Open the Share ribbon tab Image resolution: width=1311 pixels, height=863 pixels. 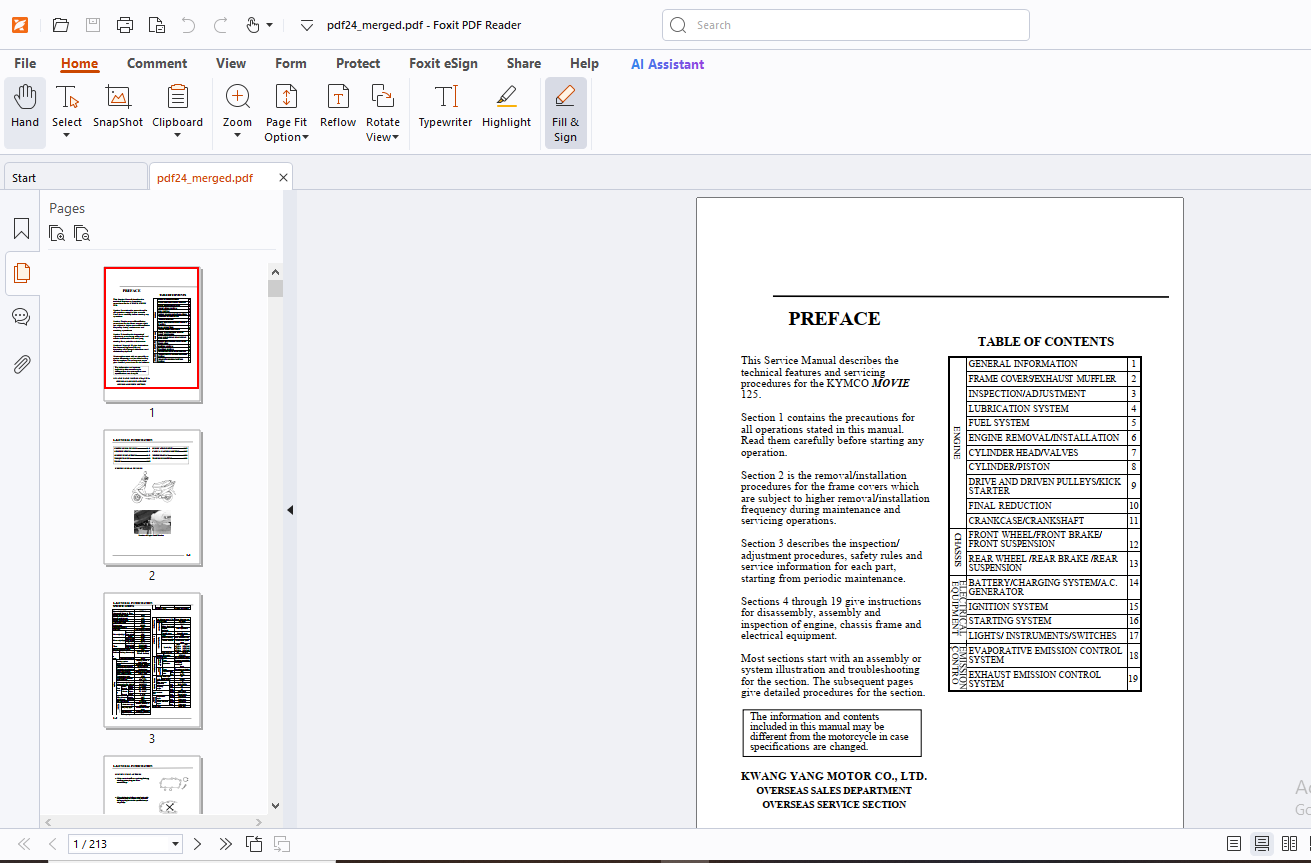(524, 63)
